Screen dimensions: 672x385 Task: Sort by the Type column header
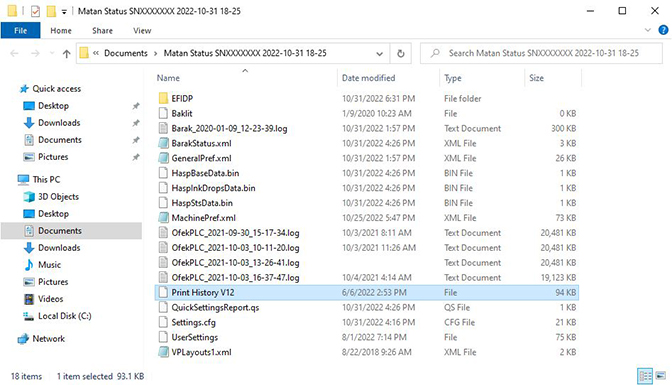[x=453, y=78]
